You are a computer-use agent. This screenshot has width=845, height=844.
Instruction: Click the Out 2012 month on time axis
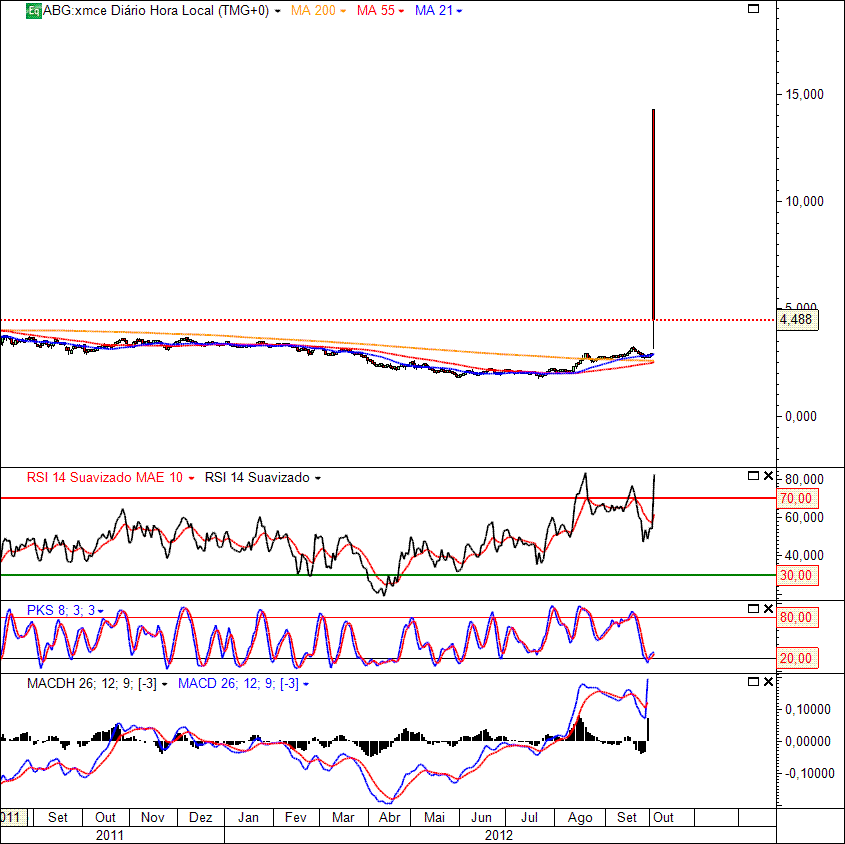(663, 817)
